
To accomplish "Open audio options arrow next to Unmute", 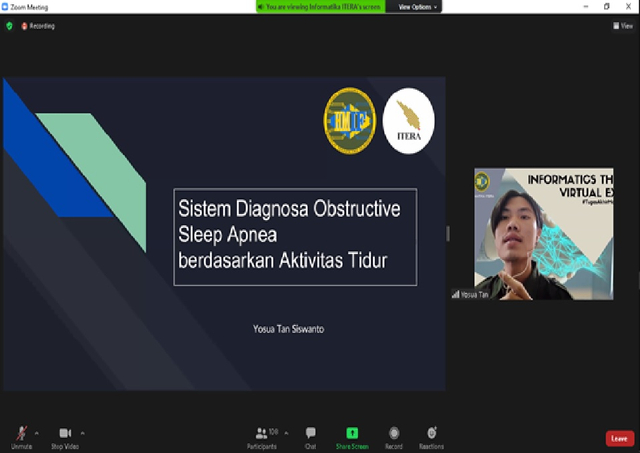I will pos(37,433).
